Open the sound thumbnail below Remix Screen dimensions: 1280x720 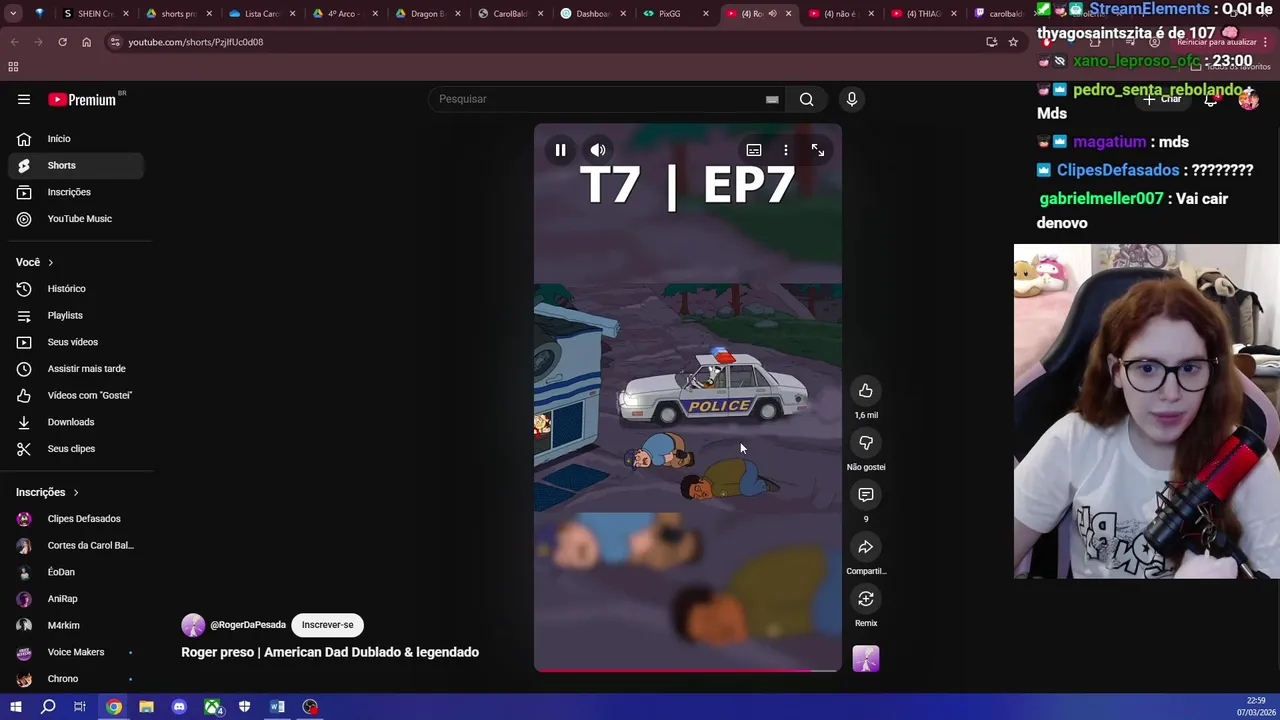point(866,659)
